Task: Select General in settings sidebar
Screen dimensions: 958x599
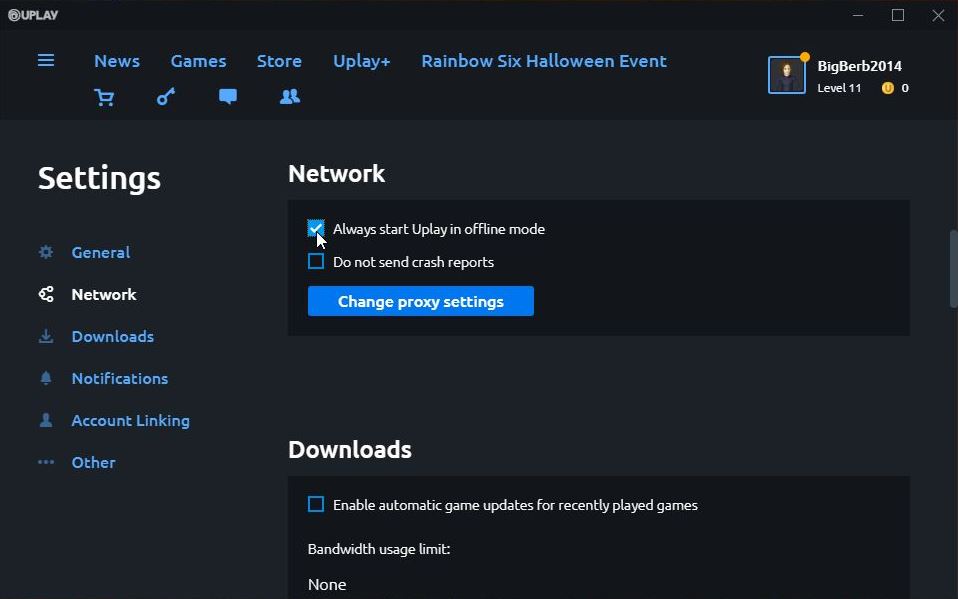Action: 101,252
